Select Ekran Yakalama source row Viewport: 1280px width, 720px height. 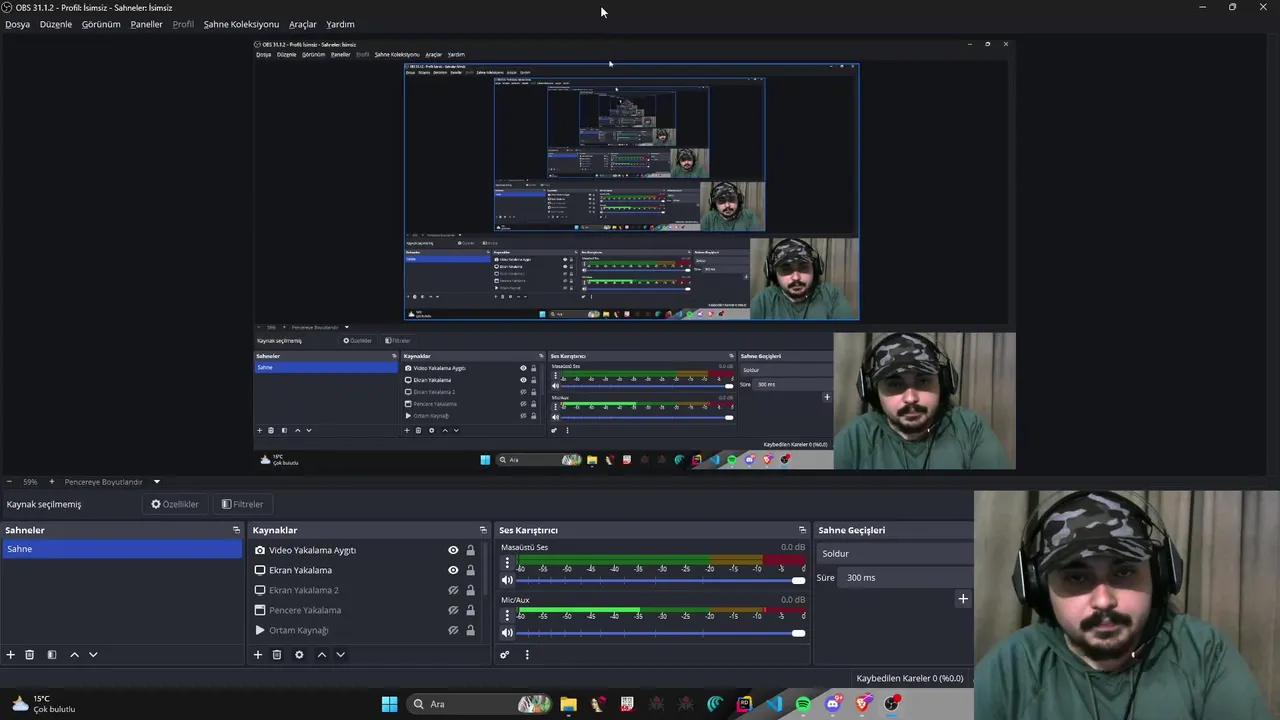[x=365, y=570]
